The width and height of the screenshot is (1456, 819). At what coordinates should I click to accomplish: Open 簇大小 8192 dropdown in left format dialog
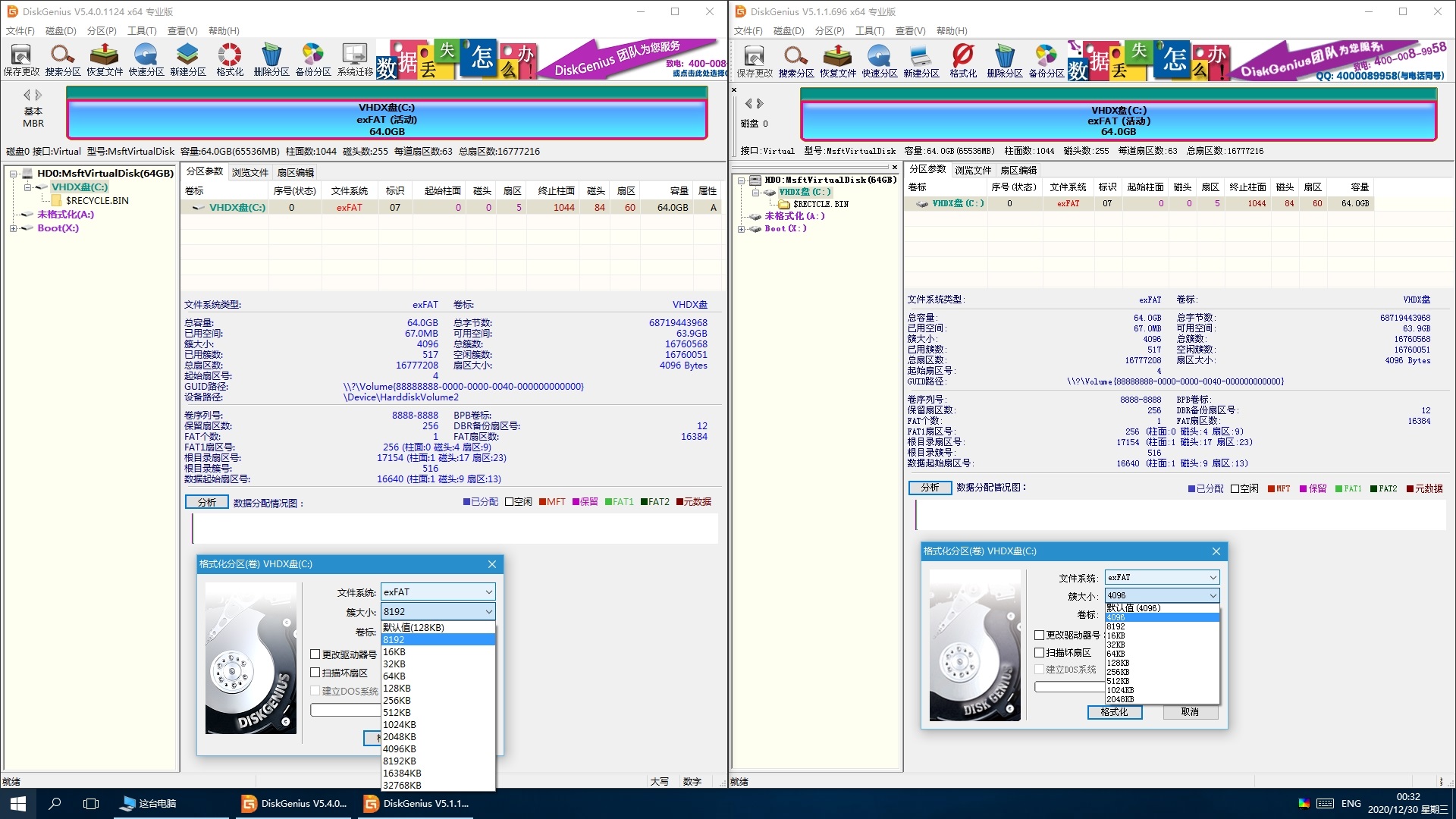click(438, 611)
